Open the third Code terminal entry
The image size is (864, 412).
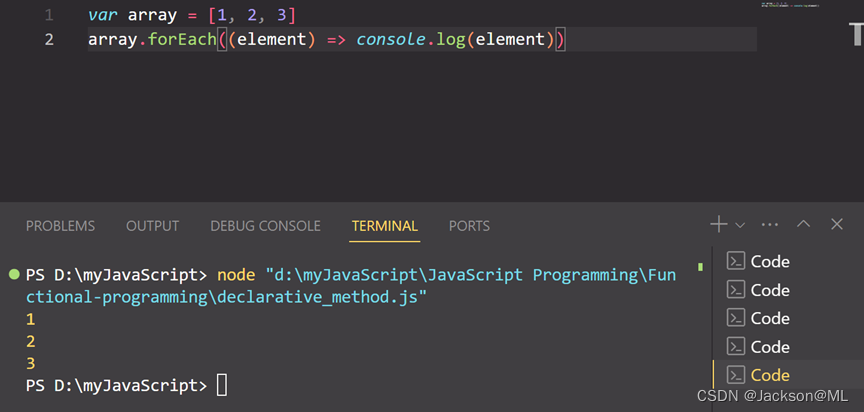point(769,318)
